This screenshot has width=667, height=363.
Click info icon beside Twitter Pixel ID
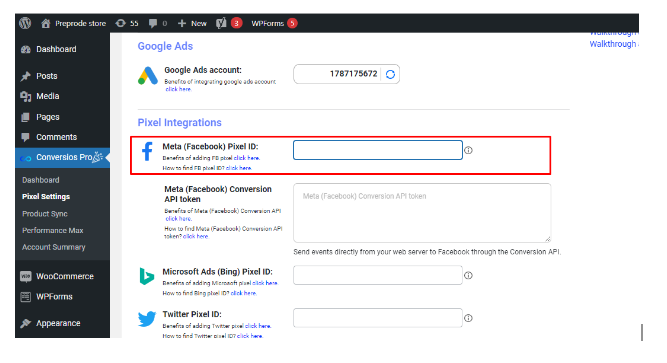[468, 318]
